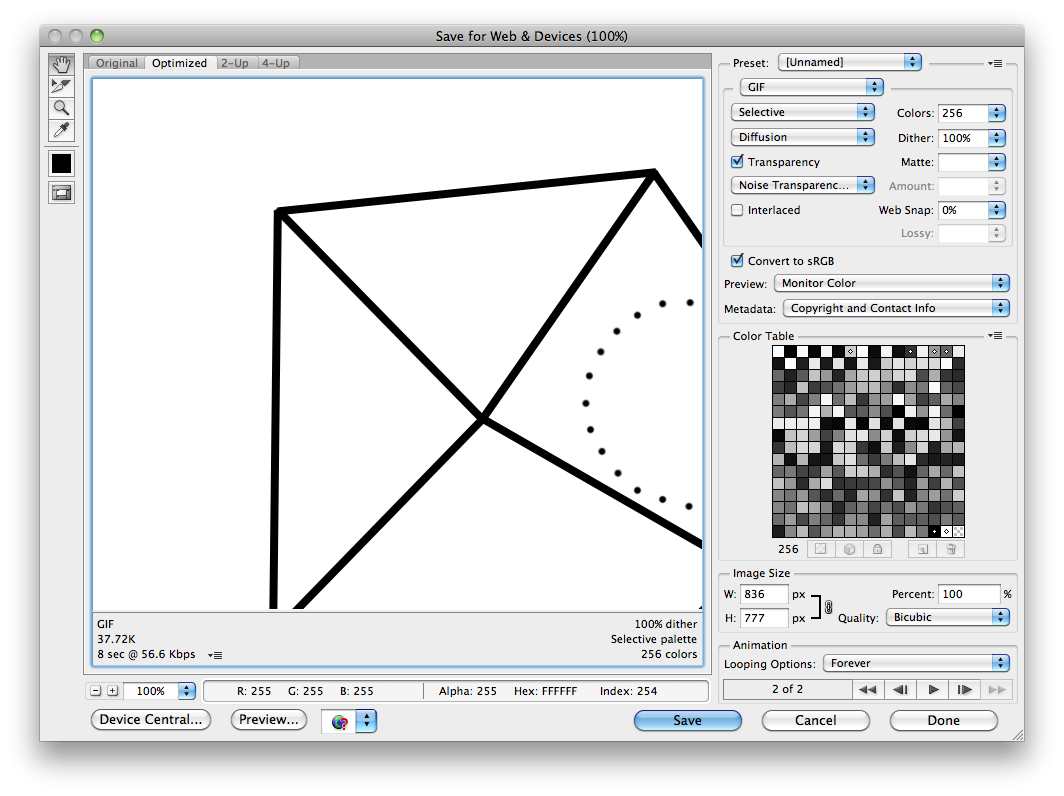Open the Color Table palette menu
Screen dimensions: 1064x796
(995, 335)
